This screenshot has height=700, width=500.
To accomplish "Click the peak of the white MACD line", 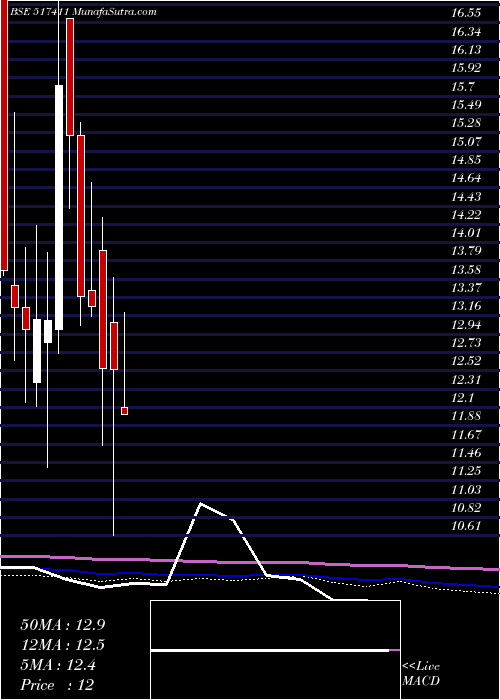I will click(x=201, y=504).
